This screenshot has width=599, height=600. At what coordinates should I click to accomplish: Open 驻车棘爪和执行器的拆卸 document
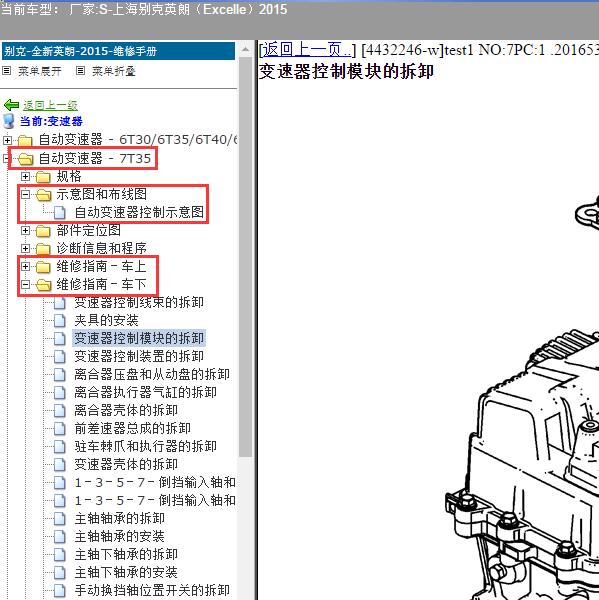pyautogui.click(x=145, y=446)
